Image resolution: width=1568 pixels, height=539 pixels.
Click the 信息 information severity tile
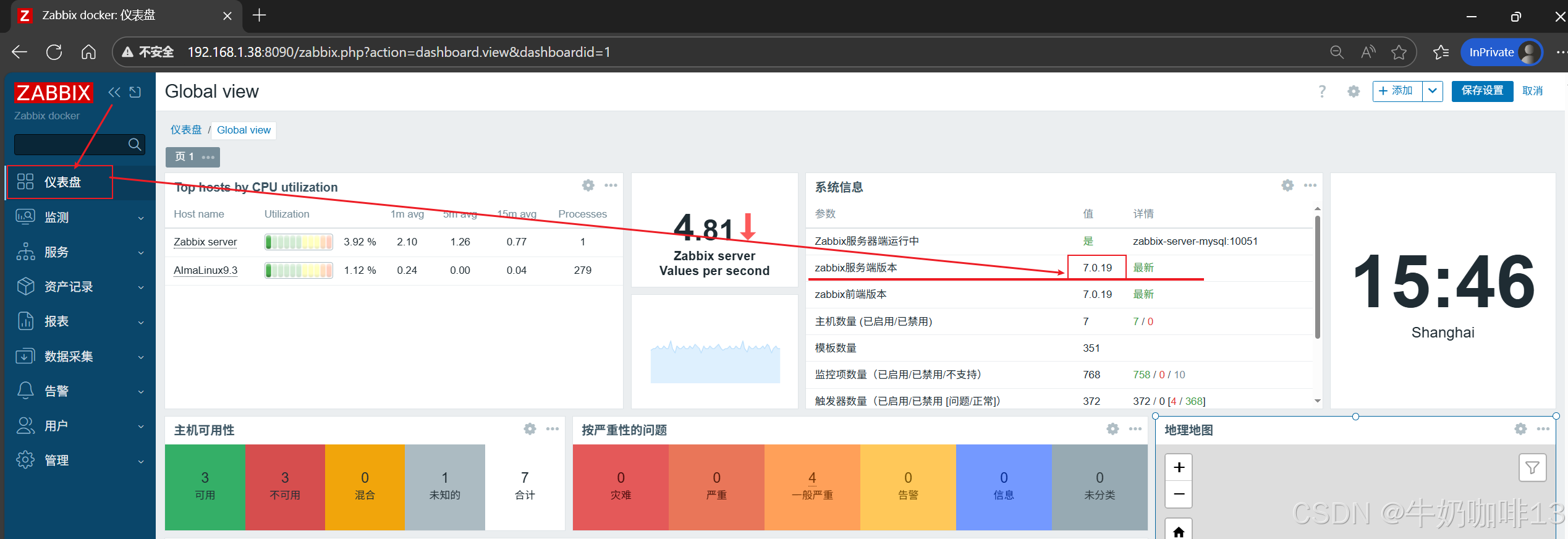[x=1004, y=487]
